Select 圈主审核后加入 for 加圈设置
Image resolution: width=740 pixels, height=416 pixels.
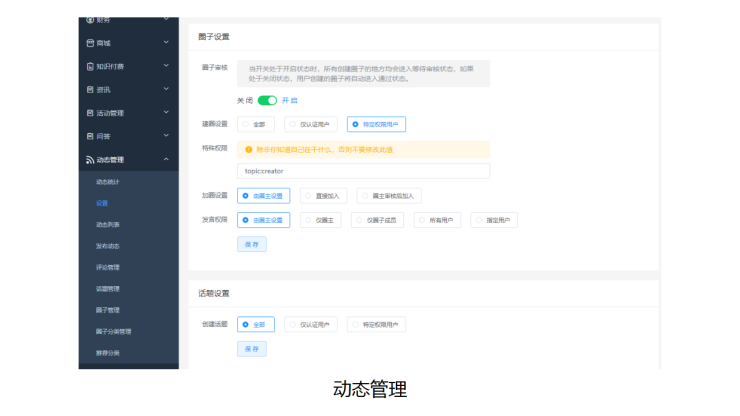tap(389, 195)
